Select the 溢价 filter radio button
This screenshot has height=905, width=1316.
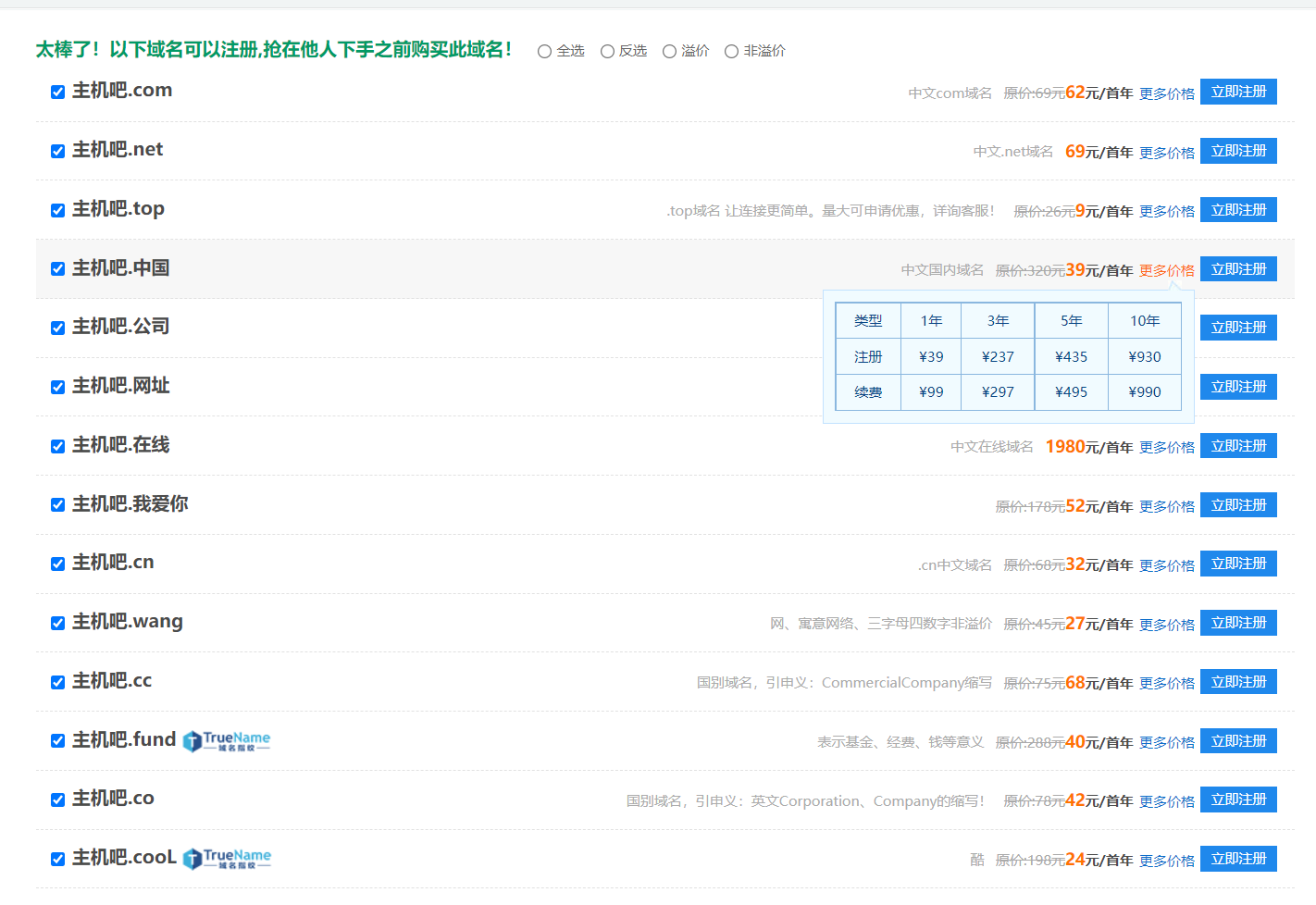(670, 52)
